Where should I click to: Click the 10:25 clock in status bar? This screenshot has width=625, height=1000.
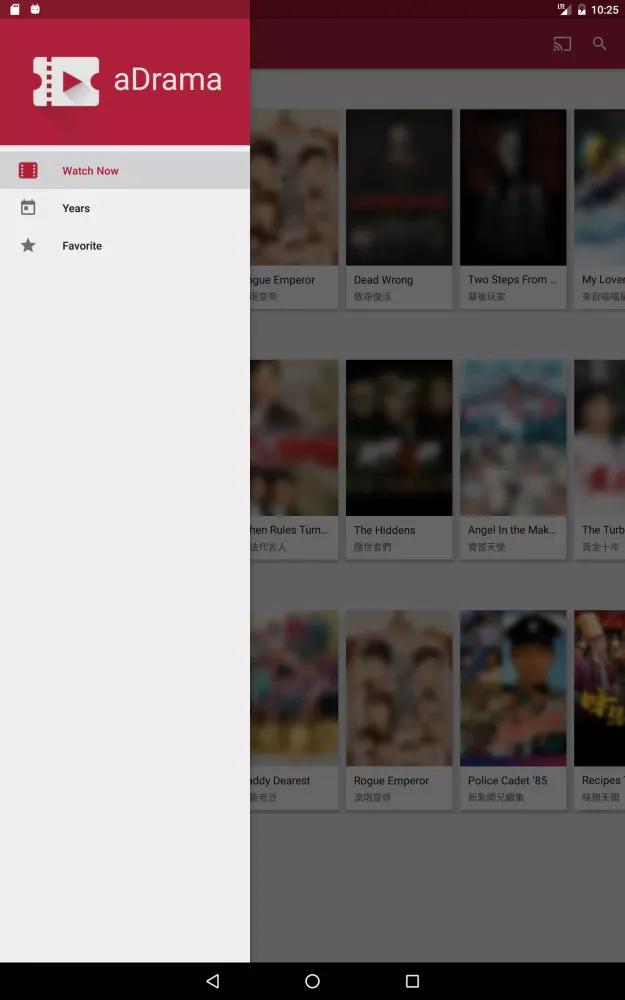pyautogui.click(x=605, y=10)
